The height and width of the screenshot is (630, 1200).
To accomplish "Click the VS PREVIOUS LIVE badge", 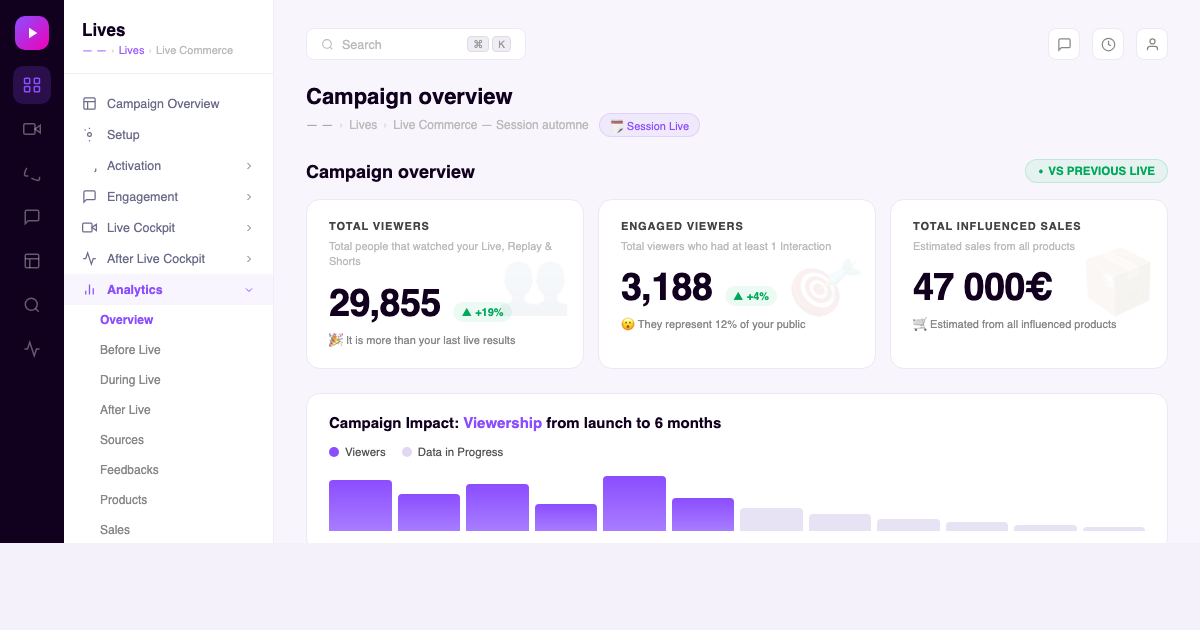I will pyautogui.click(x=1096, y=171).
